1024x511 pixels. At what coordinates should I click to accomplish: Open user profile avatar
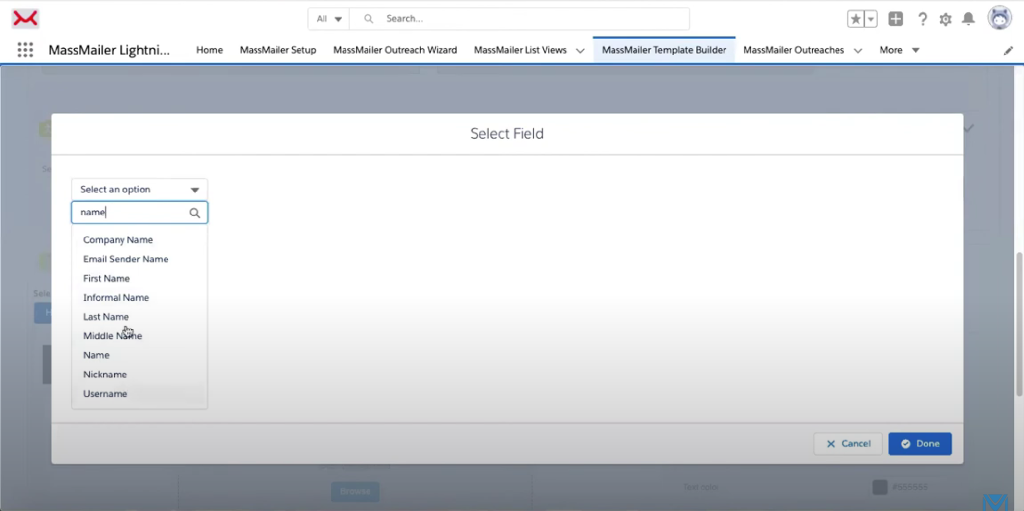tap(999, 18)
